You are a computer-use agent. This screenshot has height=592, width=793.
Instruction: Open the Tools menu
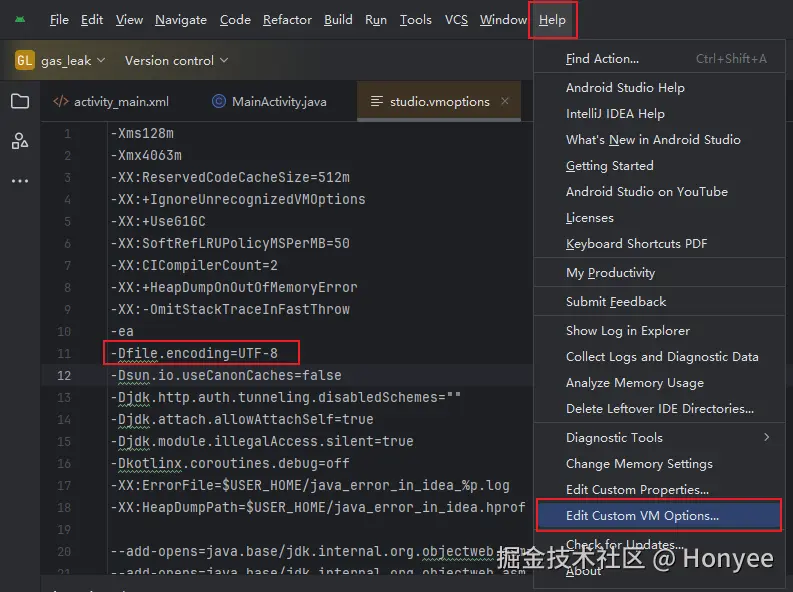pos(415,20)
